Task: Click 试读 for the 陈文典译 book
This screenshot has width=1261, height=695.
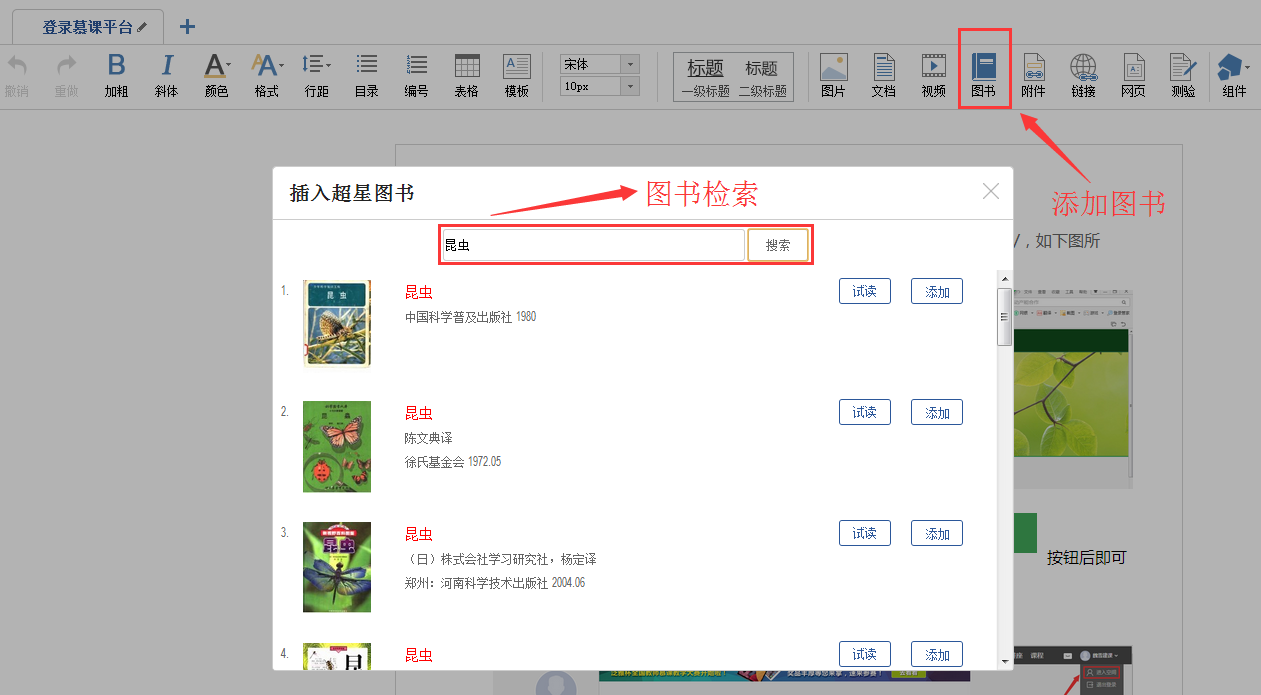Action: tap(864, 412)
